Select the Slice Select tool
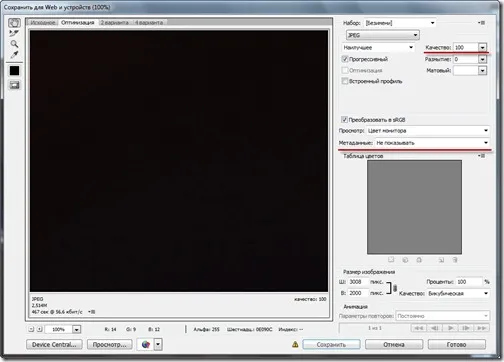This screenshot has width=504, height=362. [14, 33]
